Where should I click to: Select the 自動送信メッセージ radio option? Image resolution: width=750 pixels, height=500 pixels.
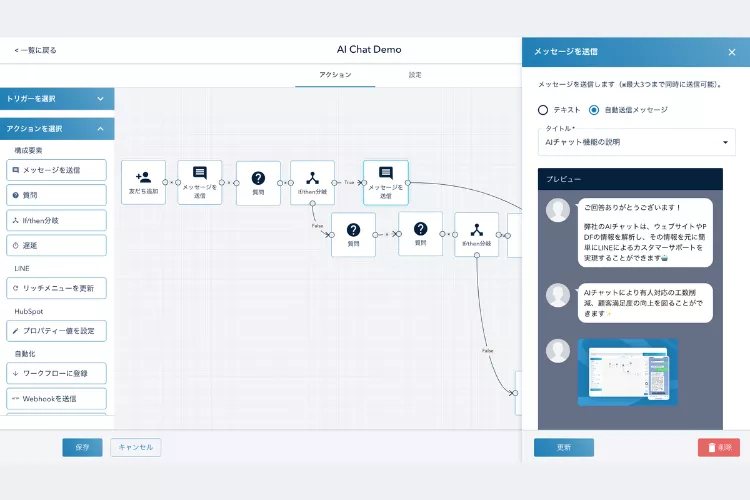coord(594,110)
